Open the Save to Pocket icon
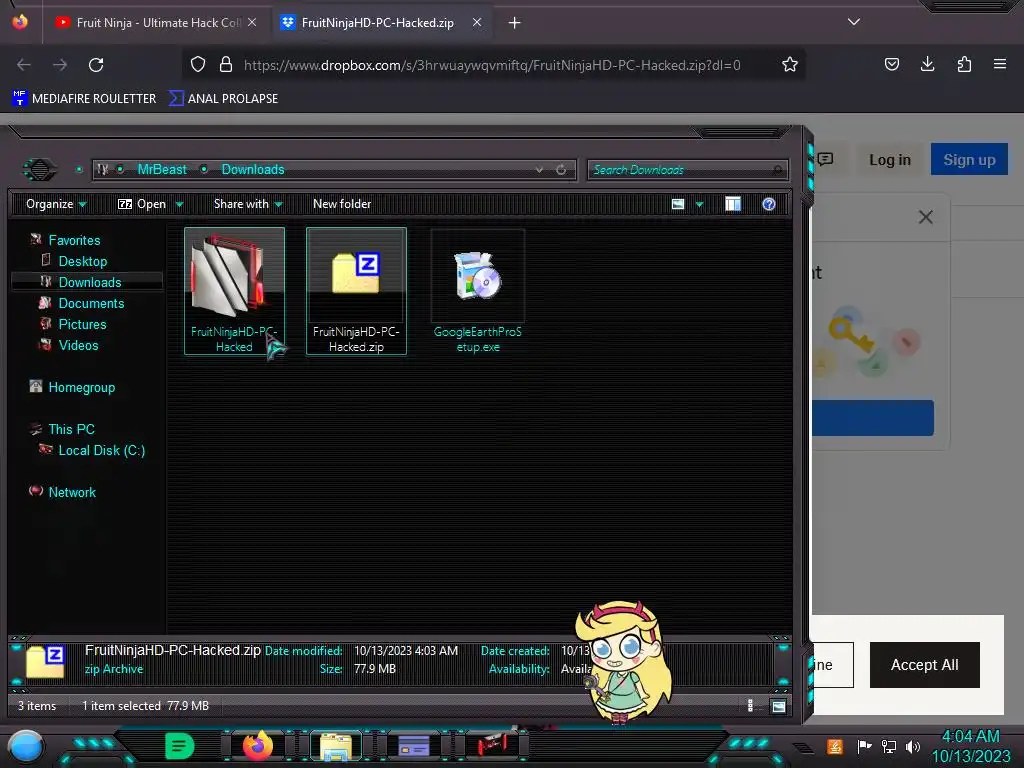This screenshot has width=1024, height=768. click(x=891, y=64)
